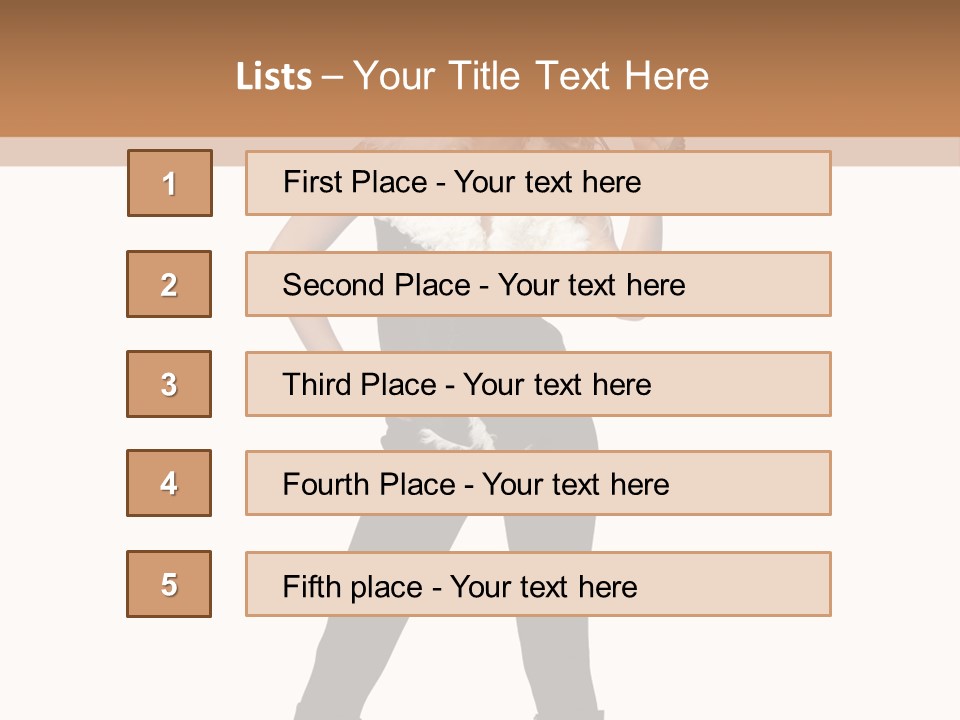This screenshot has width=960, height=720.
Task: Select the number 4 box
Action: [169, 483]
